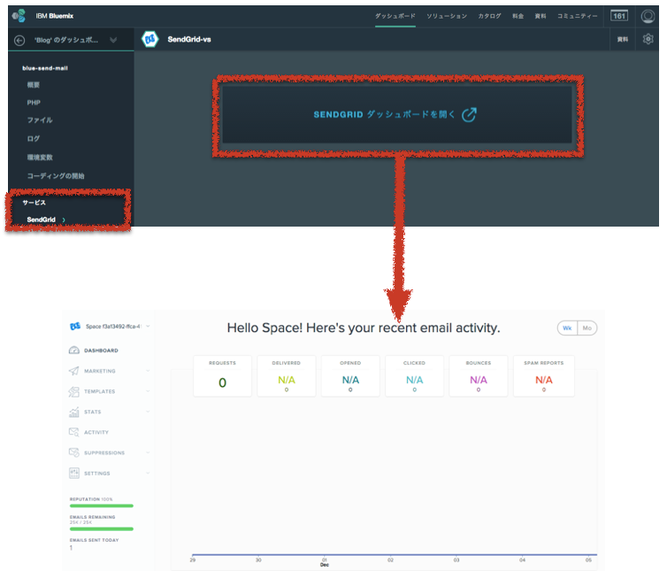667x578 pixels.
Task: Expand the 'Blog' dashboard dropdown chevron
Action: click(x=113, y=40)
